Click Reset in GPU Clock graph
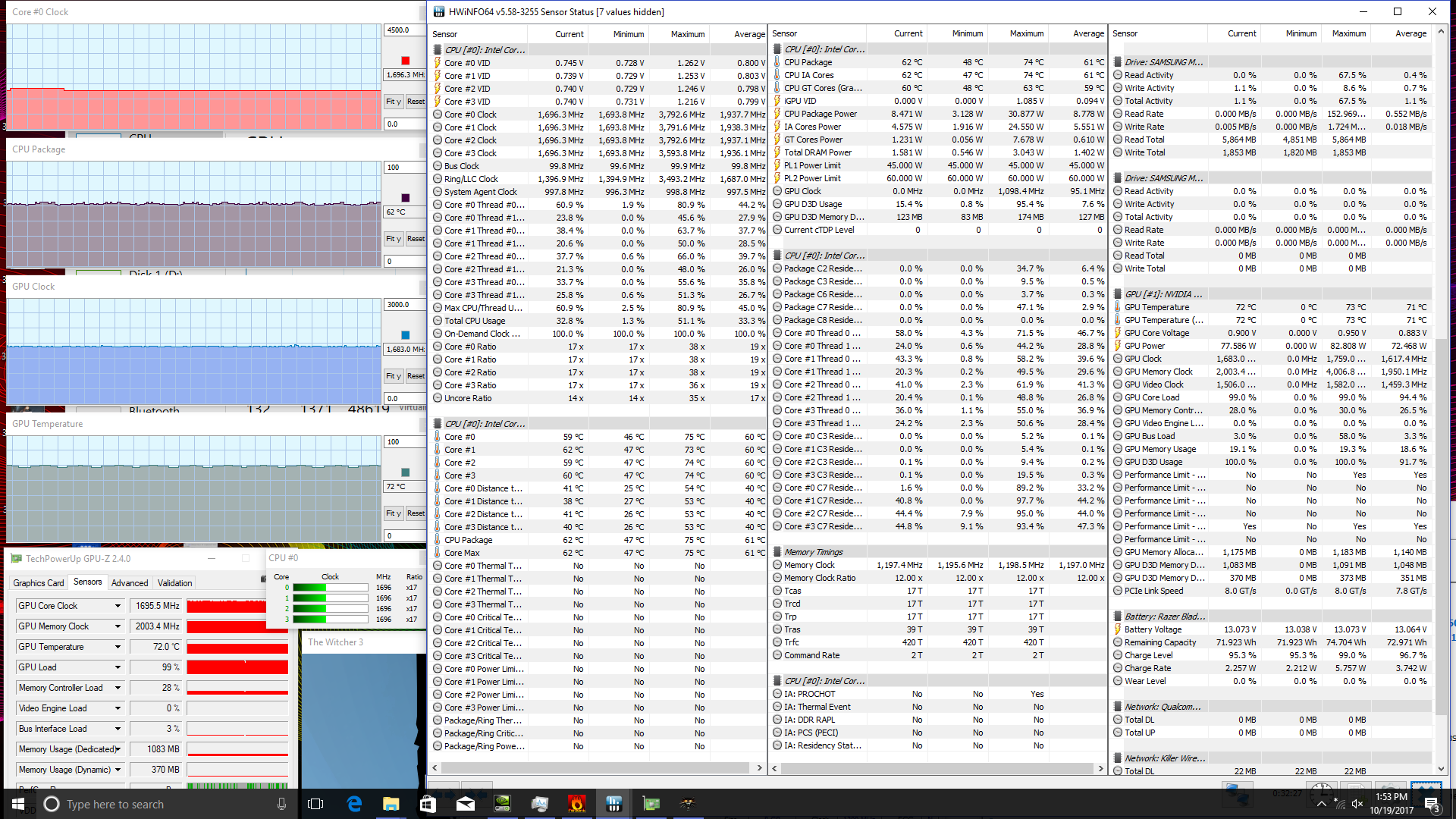This screenshot has width=1456, height=819. (416, 376)
